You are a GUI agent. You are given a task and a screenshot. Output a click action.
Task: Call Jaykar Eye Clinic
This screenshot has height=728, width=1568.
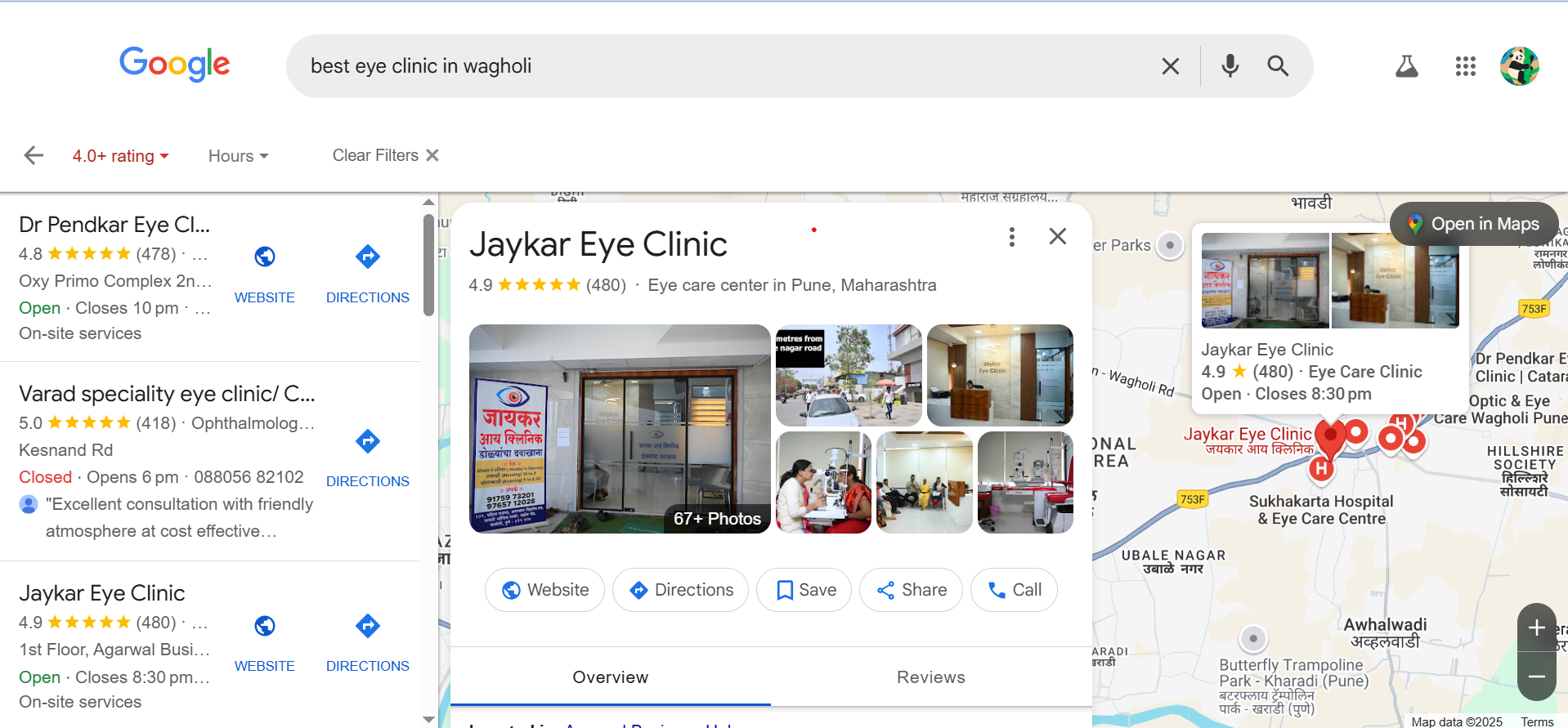[1014, 590]
